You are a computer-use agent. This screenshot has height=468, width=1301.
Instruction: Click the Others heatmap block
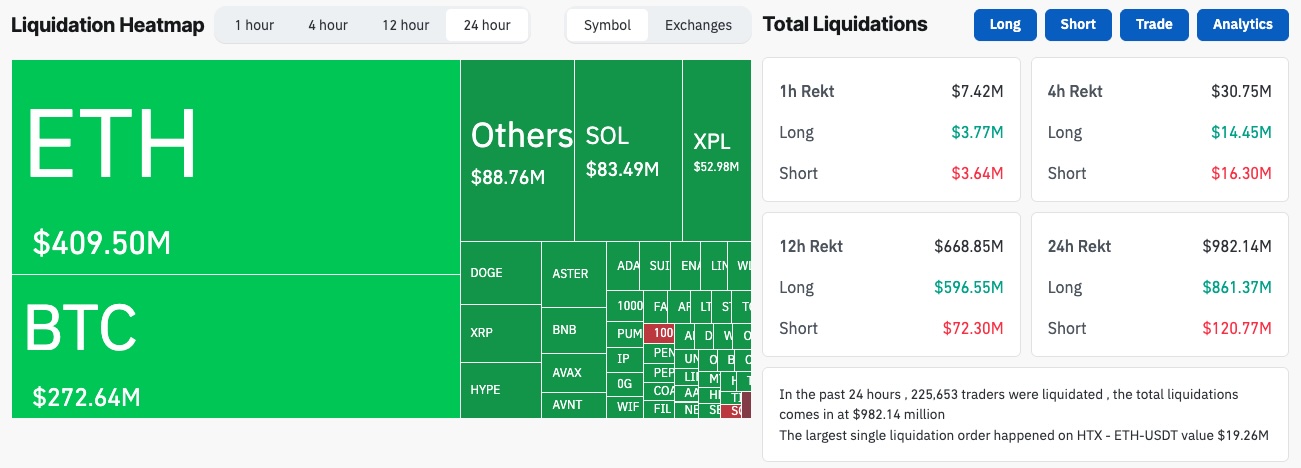click(x=517, y=150)
